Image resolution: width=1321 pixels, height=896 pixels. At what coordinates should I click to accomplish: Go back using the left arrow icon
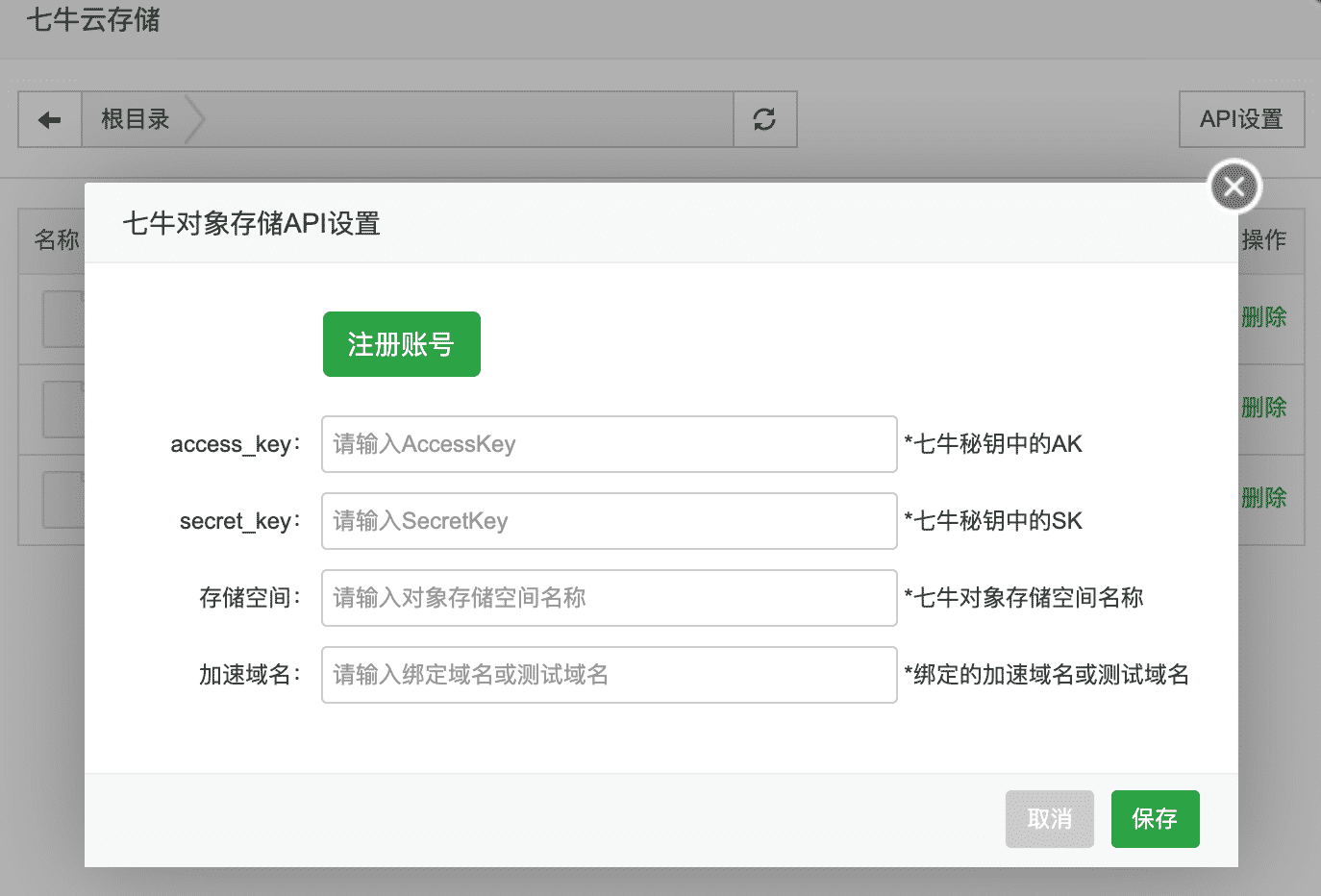tap(49, 119)
